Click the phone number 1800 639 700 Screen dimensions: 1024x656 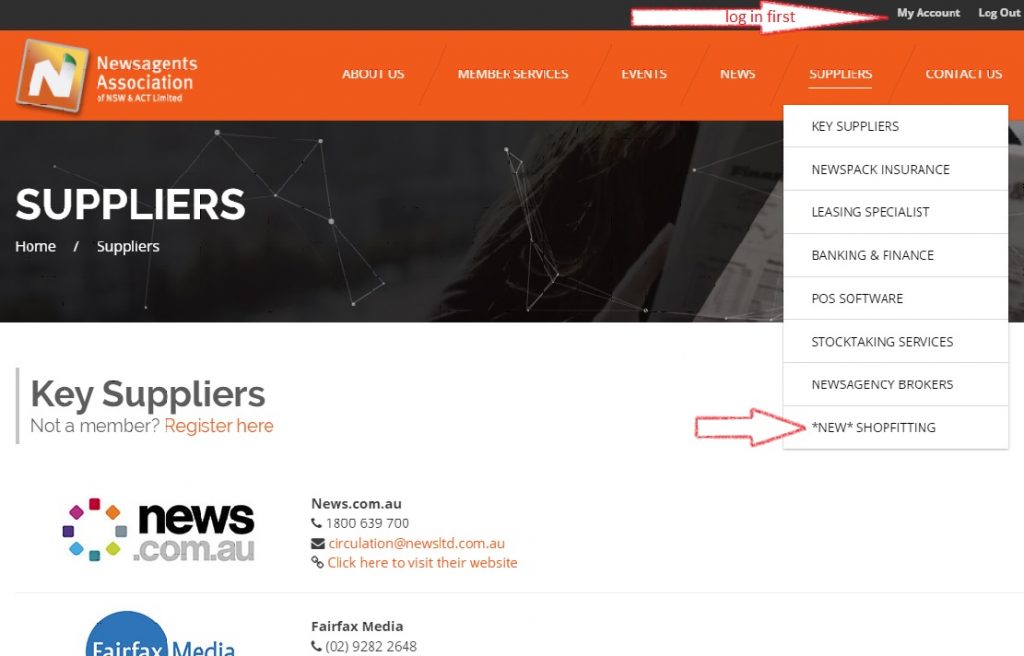(367, 523)
